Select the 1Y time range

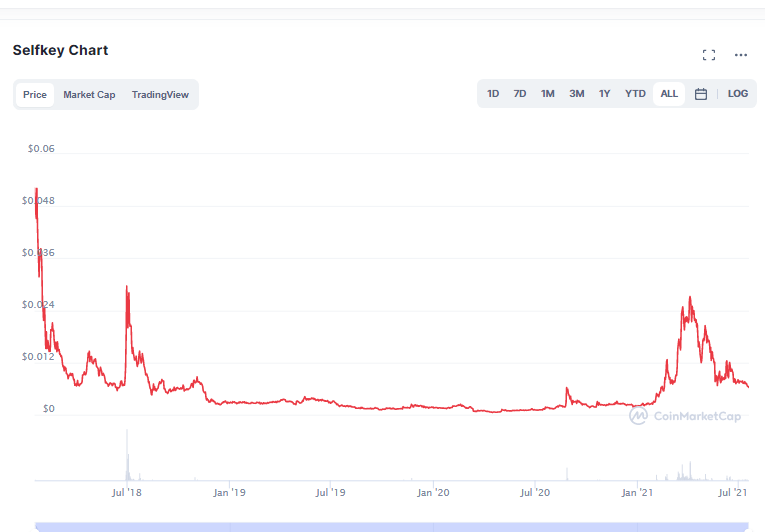(604, 94)
